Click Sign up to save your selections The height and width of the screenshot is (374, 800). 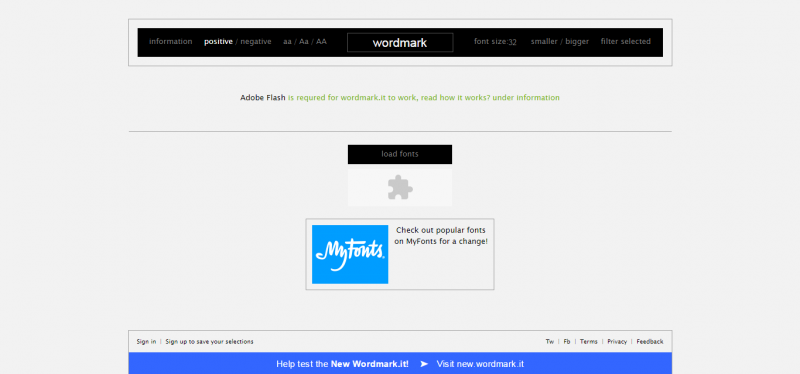(209, 342)
